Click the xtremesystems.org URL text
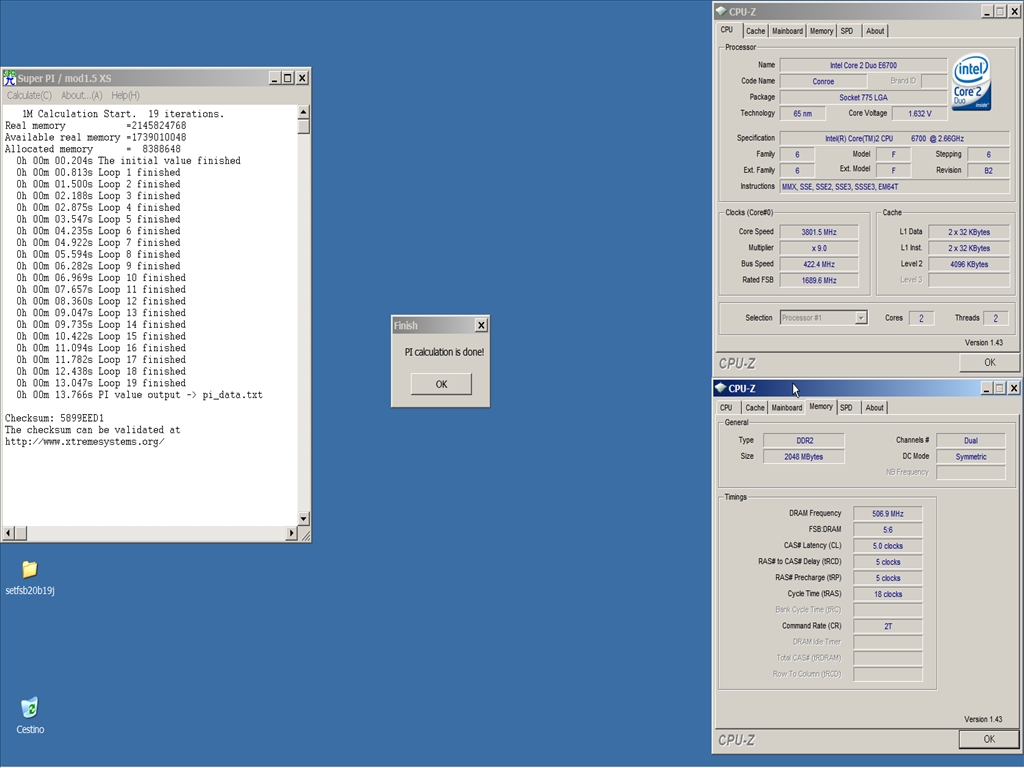 coord(84,441)
